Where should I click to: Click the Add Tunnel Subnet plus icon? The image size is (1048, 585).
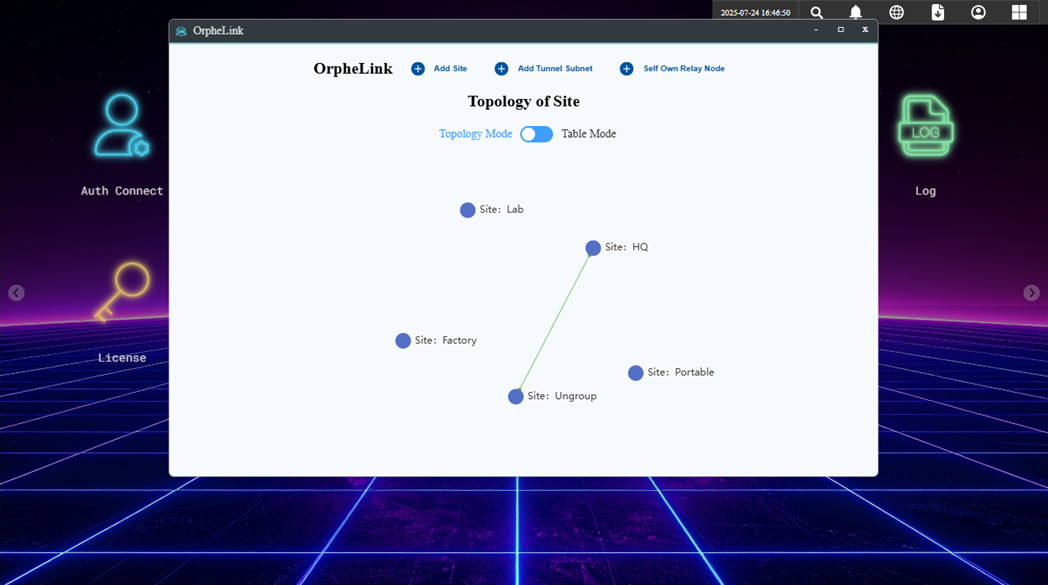tap(501, 69)
